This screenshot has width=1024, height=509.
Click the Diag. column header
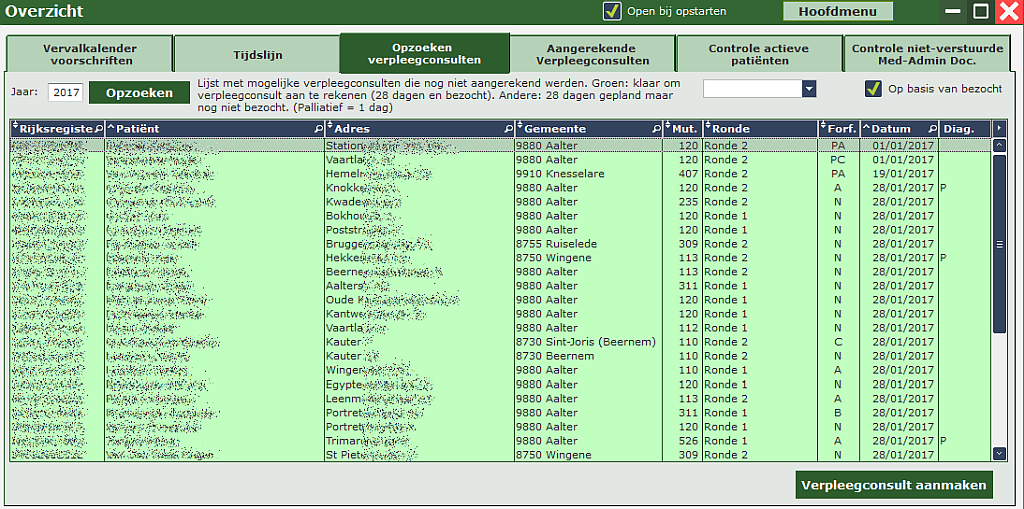(965, 128)
